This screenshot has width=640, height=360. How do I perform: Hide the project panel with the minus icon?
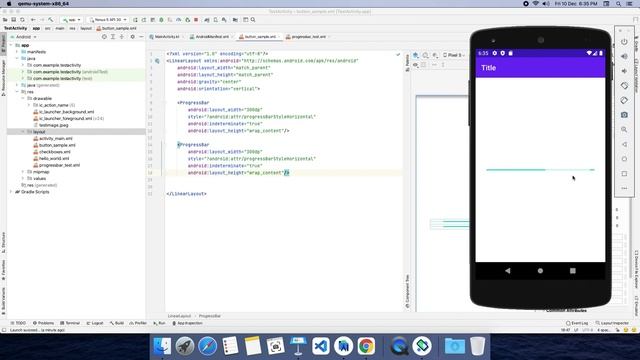(141, 37)
